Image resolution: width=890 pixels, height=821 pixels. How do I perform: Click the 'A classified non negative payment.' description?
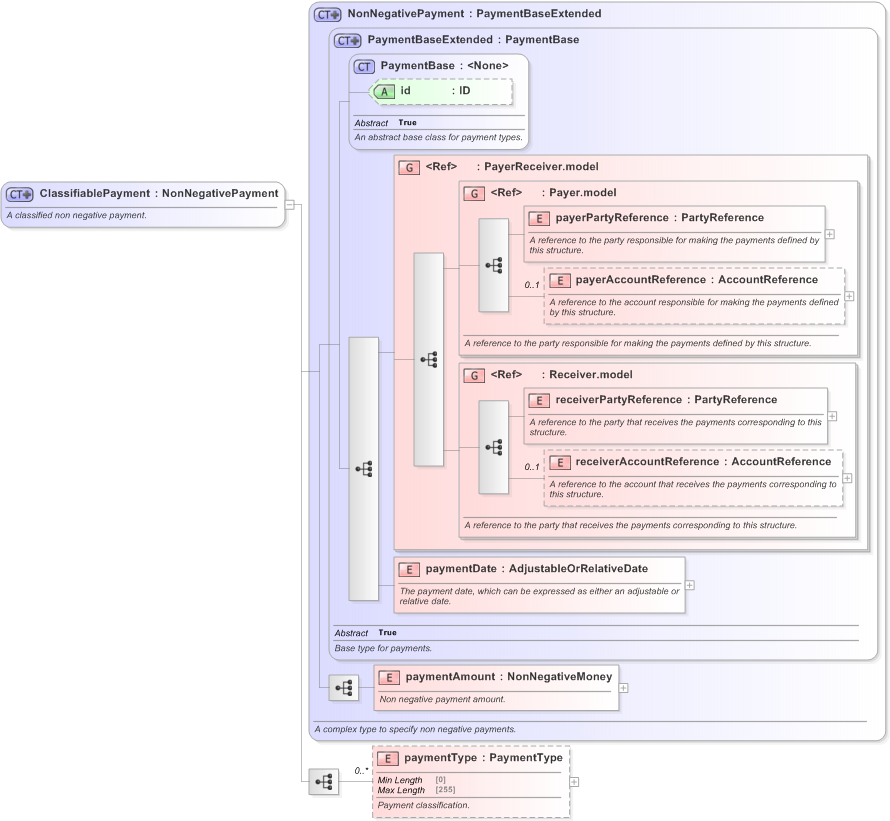[x=77, y=216]
